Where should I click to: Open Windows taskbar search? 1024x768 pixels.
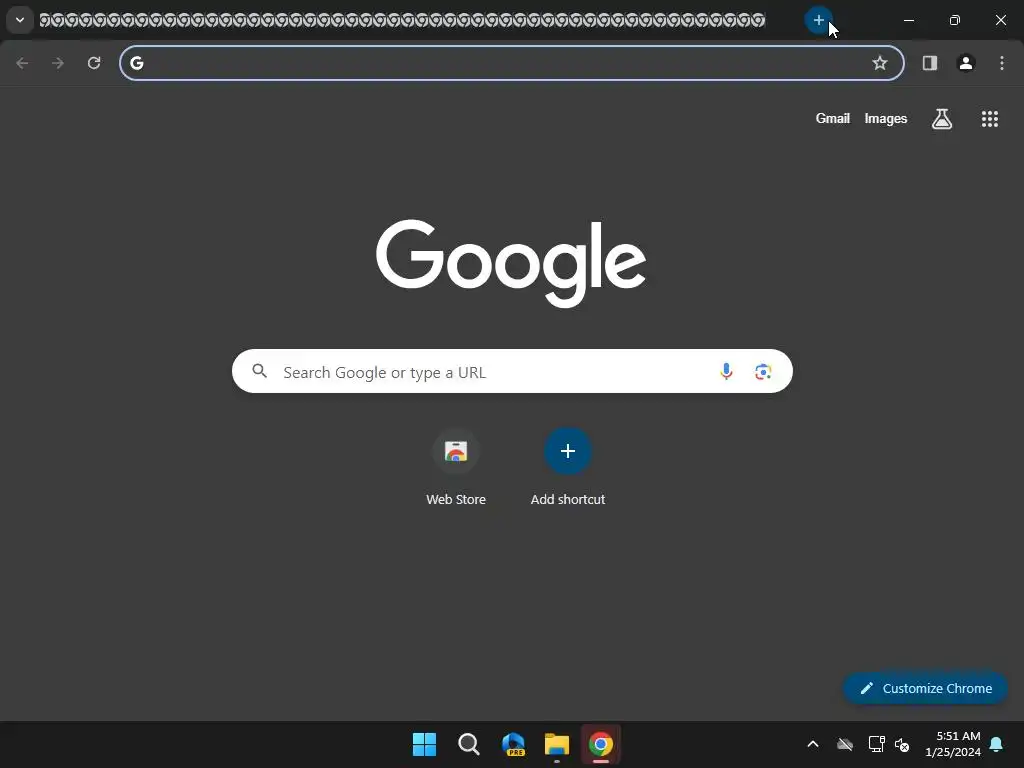468,744
